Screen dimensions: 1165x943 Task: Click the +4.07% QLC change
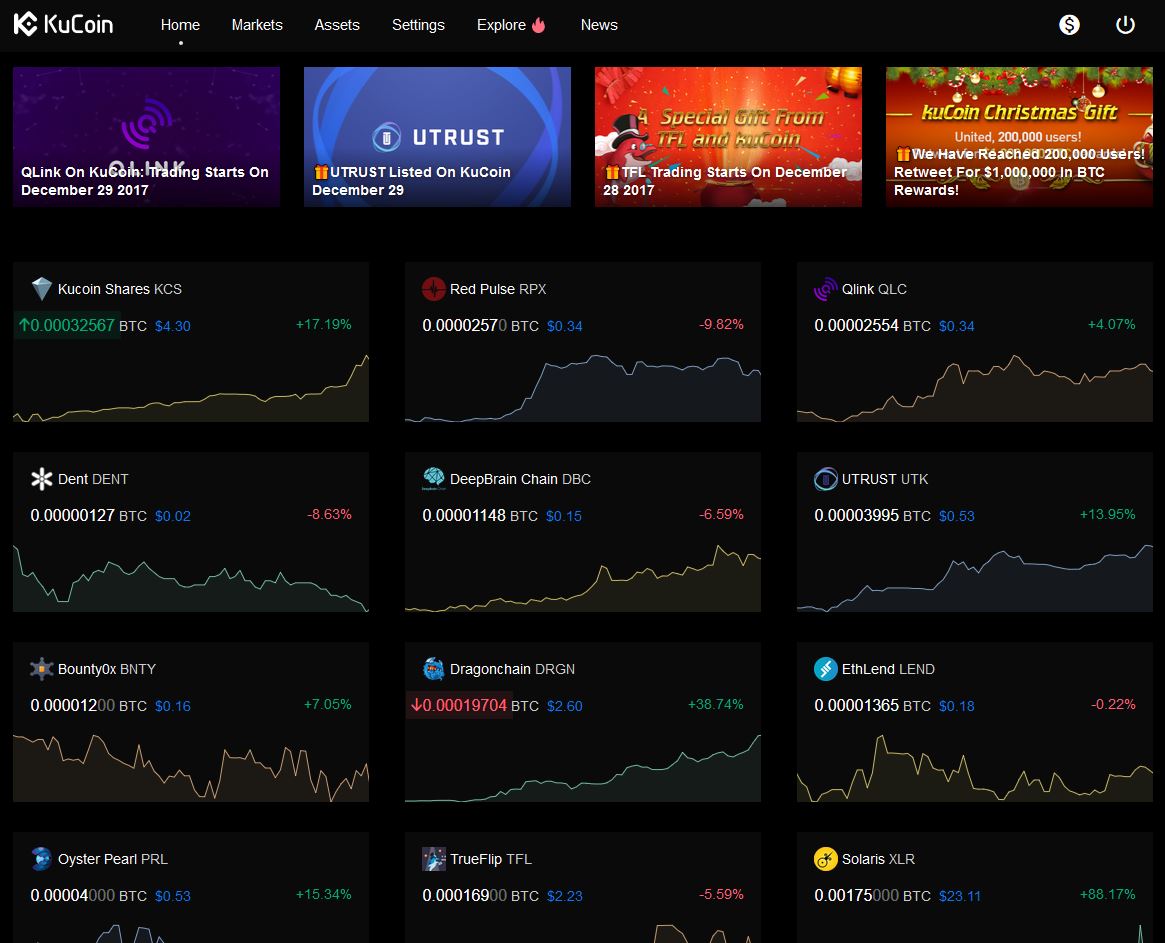pos(1112,325)
